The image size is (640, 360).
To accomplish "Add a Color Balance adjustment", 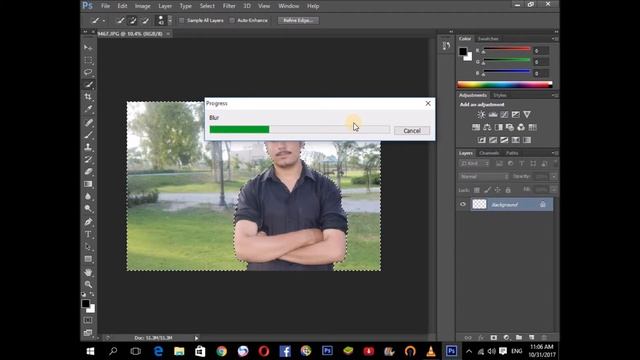I will (487, 127).
